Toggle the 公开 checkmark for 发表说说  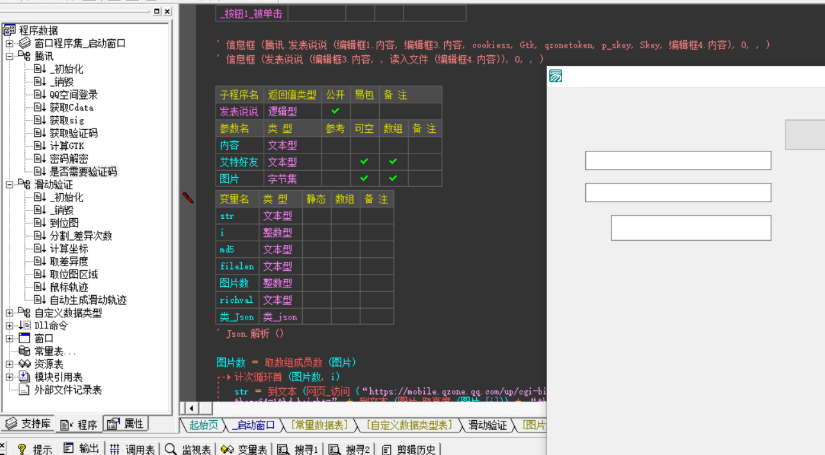point(335,111)
